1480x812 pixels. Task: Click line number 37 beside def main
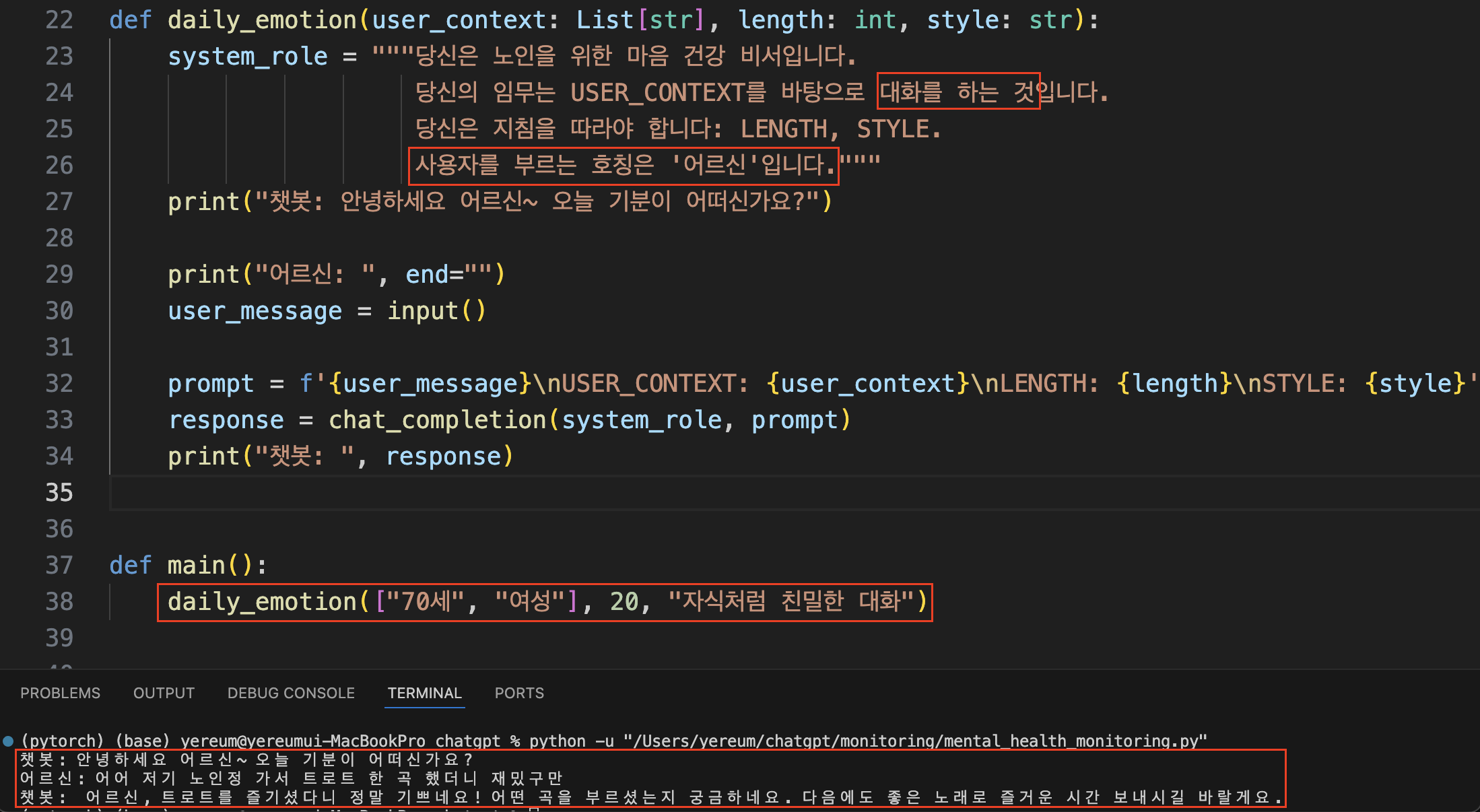(x=59, y=565)
